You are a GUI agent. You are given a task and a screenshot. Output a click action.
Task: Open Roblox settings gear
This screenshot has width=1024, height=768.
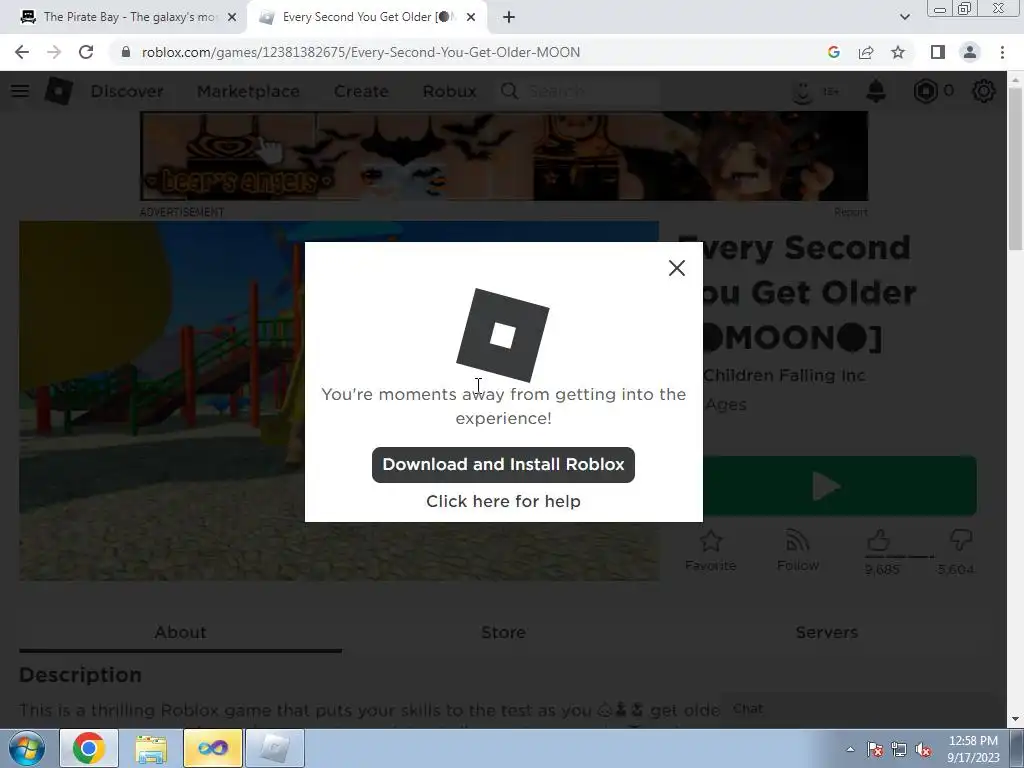pos(984,91)
